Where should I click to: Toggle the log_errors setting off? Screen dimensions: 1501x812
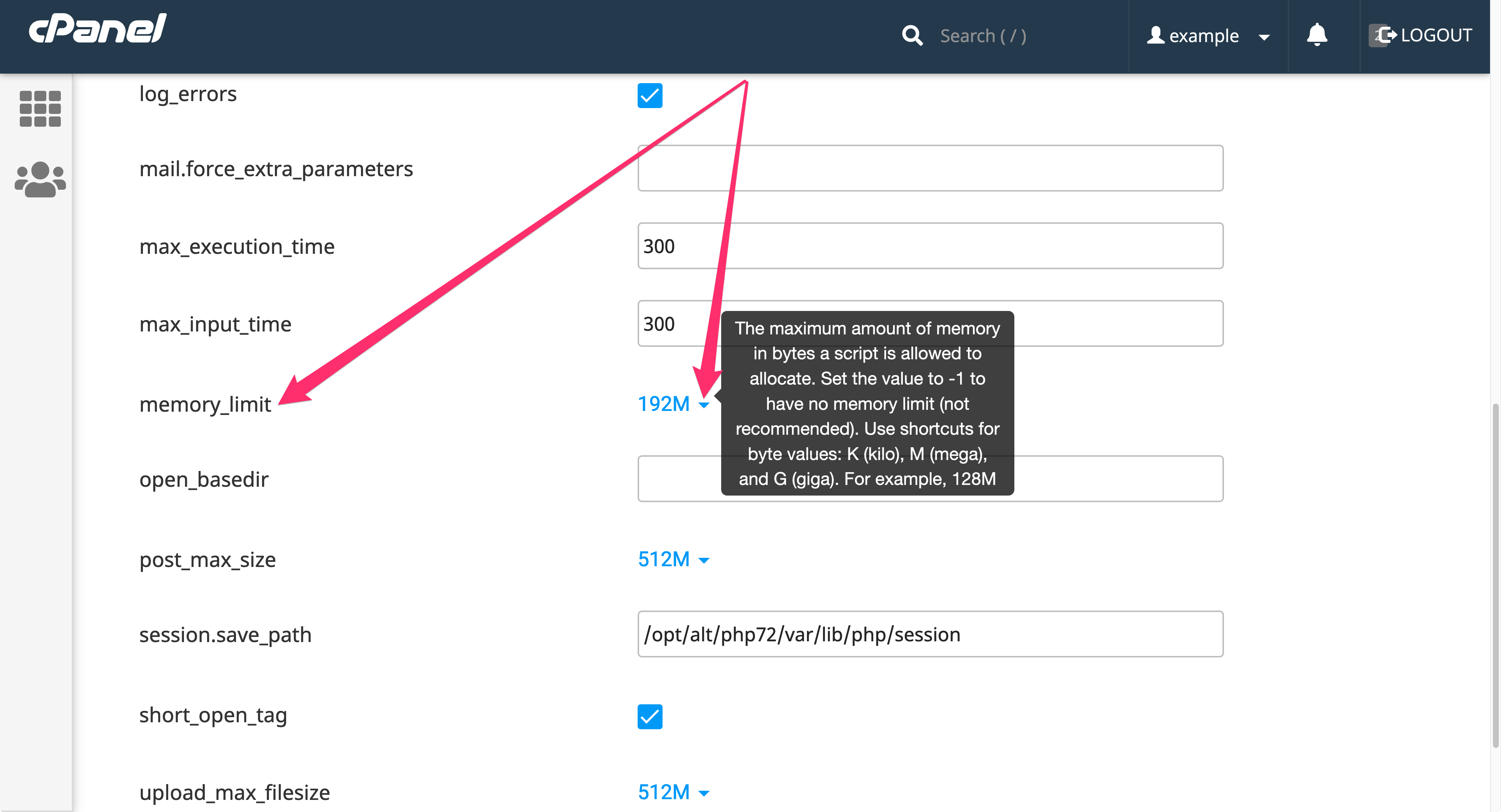coord(650,96)
